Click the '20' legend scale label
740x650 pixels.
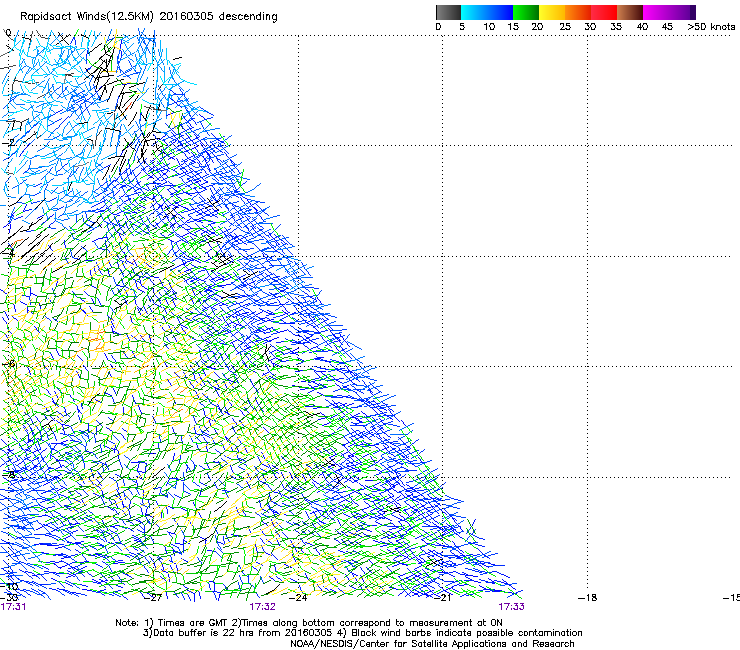tap(537, 27)
